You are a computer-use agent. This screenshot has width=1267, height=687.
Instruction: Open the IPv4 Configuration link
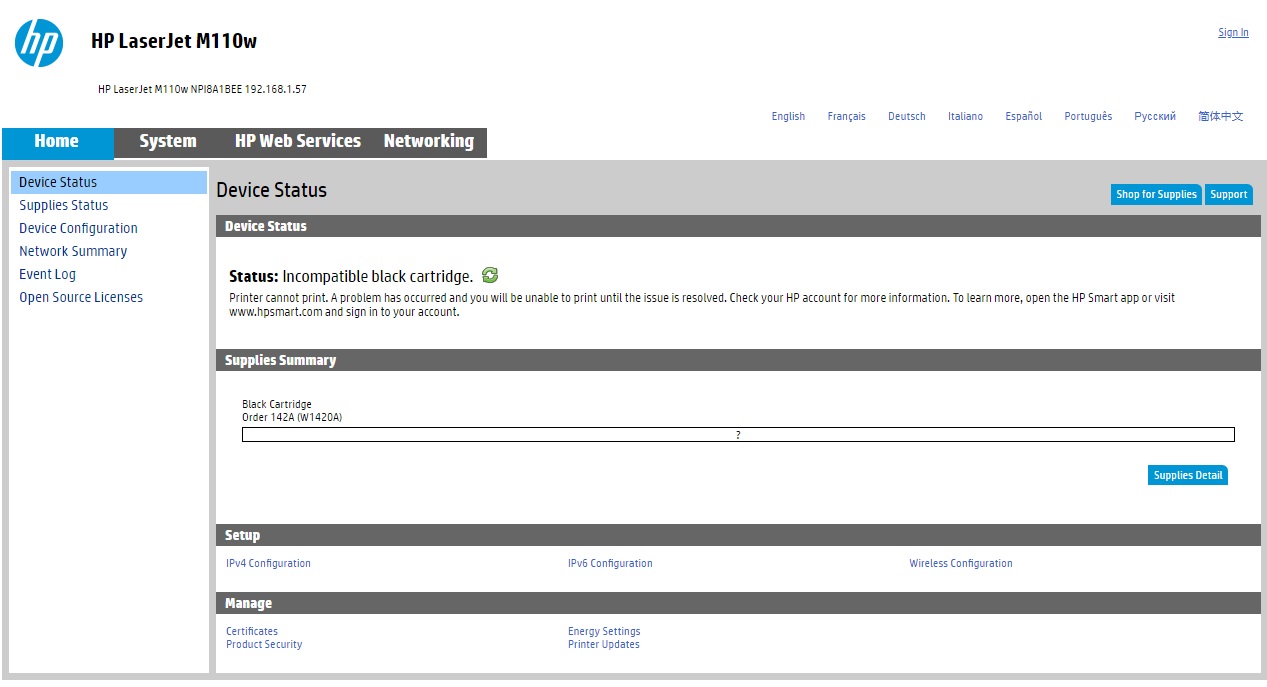pos(268,563)
